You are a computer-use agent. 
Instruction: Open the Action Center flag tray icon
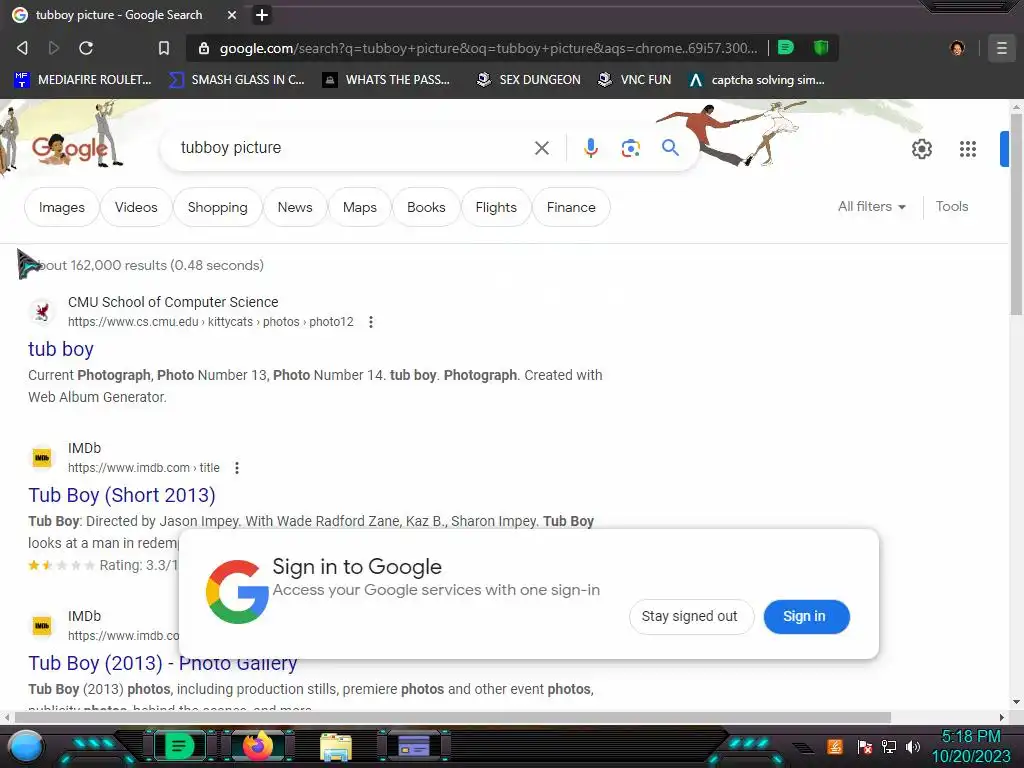(x=865, y=746)
